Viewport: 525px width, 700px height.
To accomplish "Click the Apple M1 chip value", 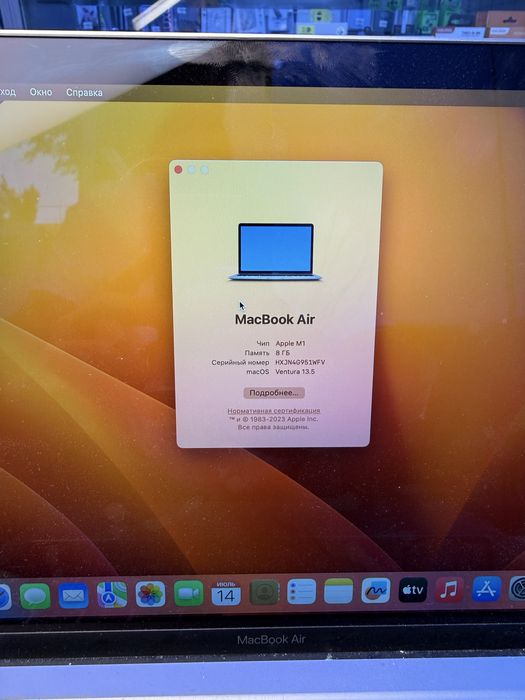I will [291, 343].
